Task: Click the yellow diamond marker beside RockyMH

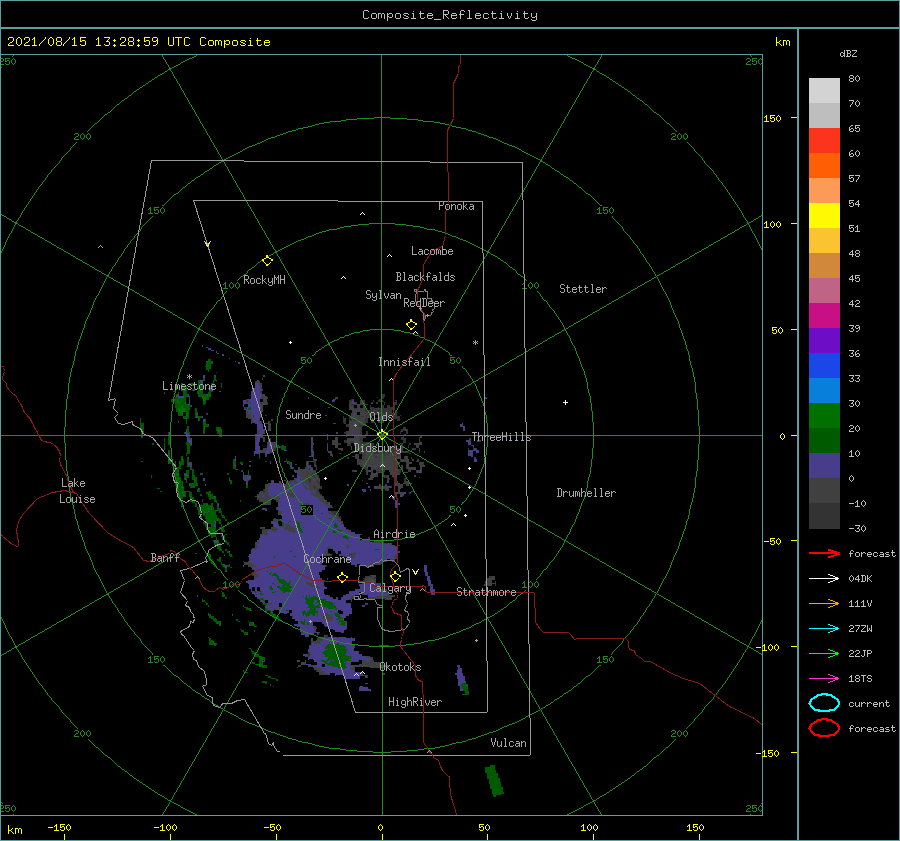Action: point(267,261)
